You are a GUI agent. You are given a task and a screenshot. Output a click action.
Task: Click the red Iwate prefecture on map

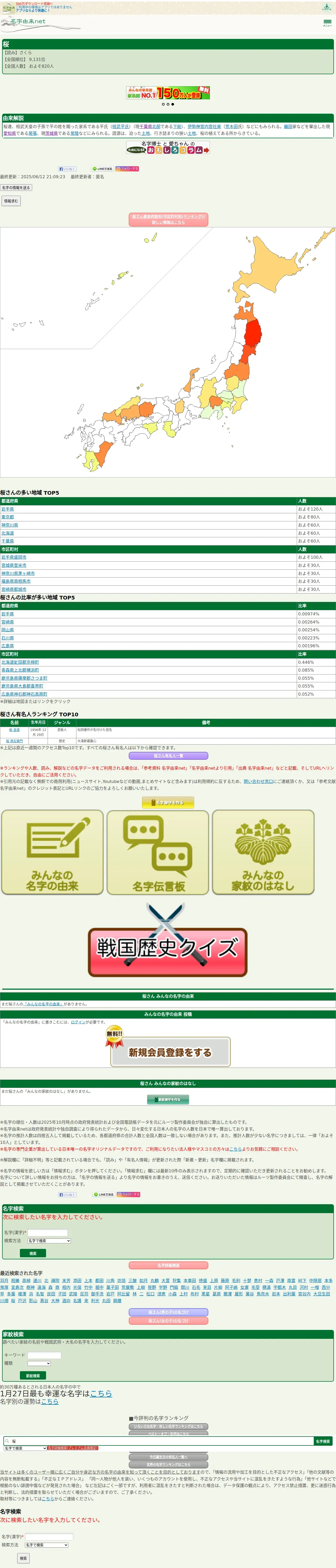253,333
